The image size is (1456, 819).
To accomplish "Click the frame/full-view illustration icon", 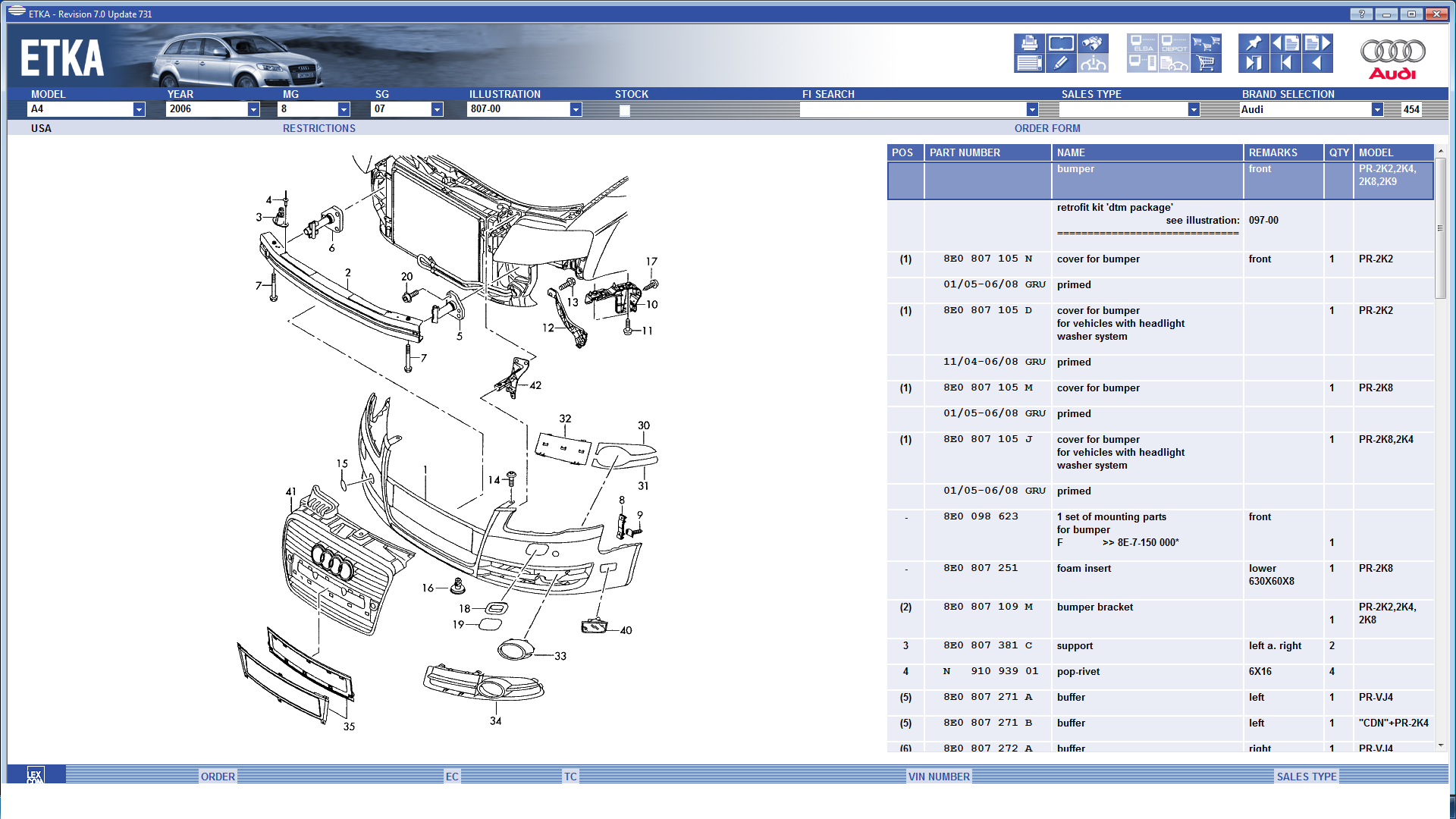I will click(1061, 43).
